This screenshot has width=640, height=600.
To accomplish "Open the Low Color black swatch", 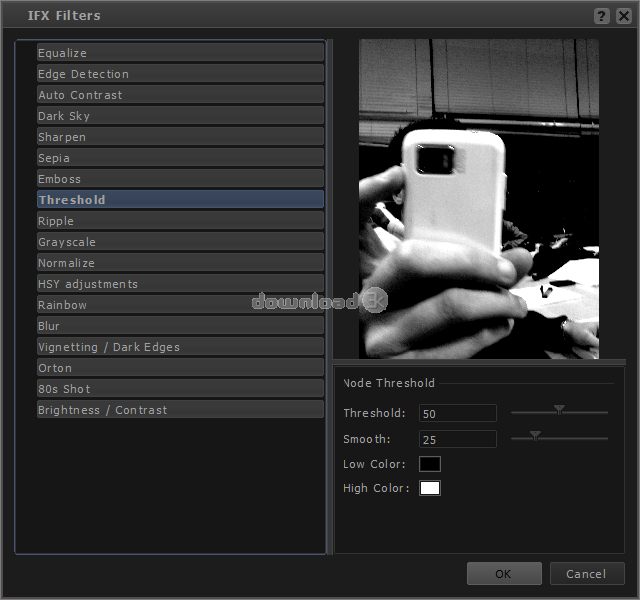I will 430,464.
